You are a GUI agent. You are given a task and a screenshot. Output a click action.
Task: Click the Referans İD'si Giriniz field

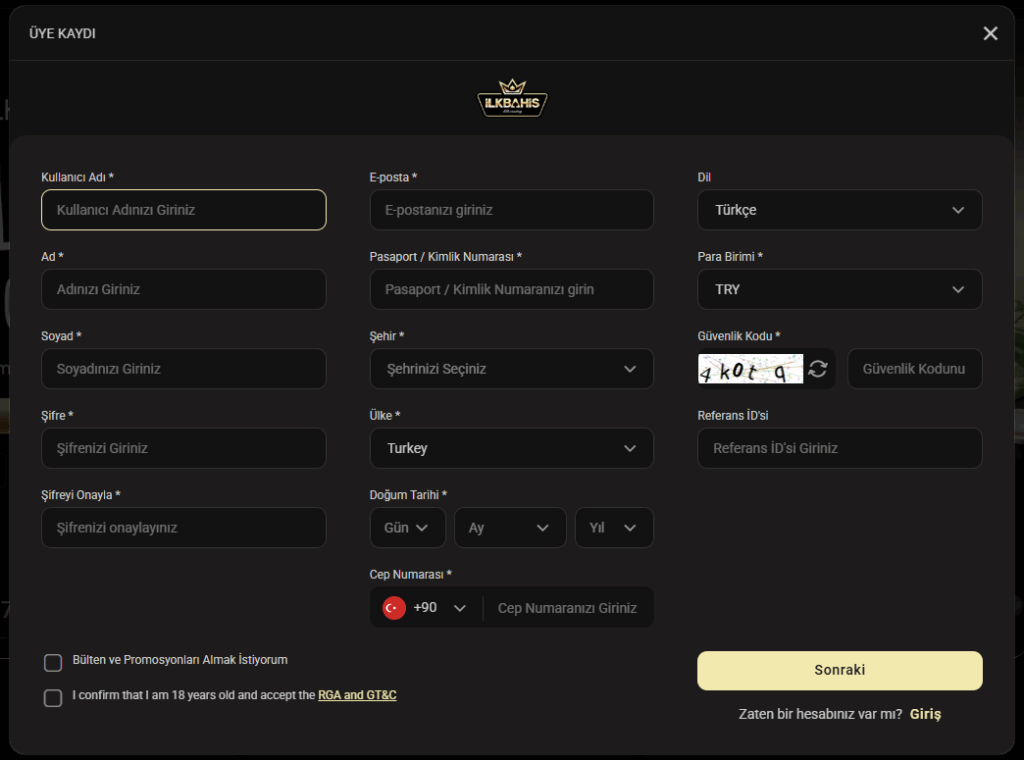click(840, 448)
